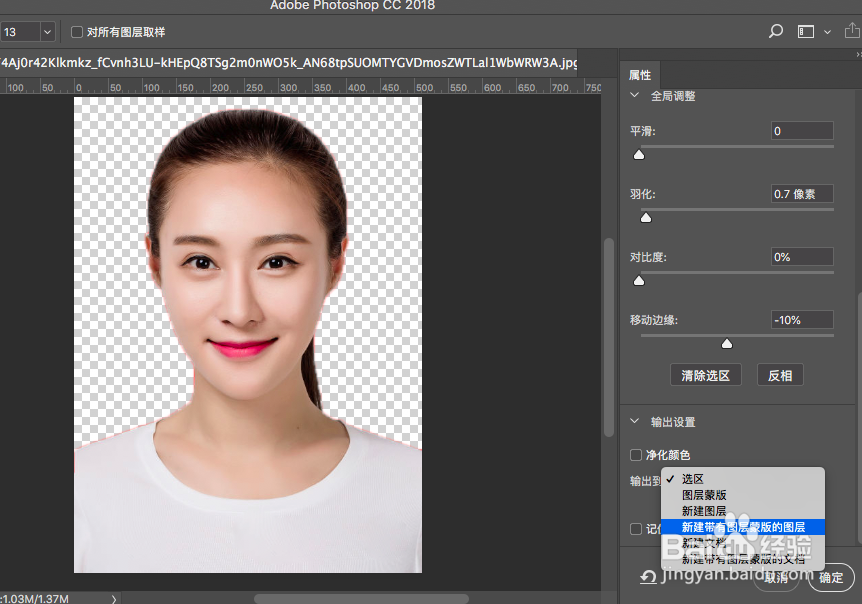Collapse the 输出设置 section
Screen dimensions: 862x604
(634, 422)
